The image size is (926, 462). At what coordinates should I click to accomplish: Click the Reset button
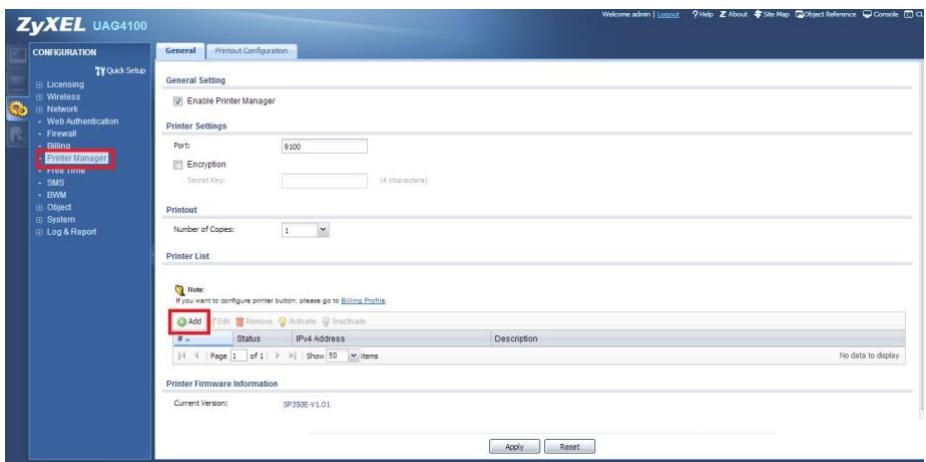tap(569, 447)
